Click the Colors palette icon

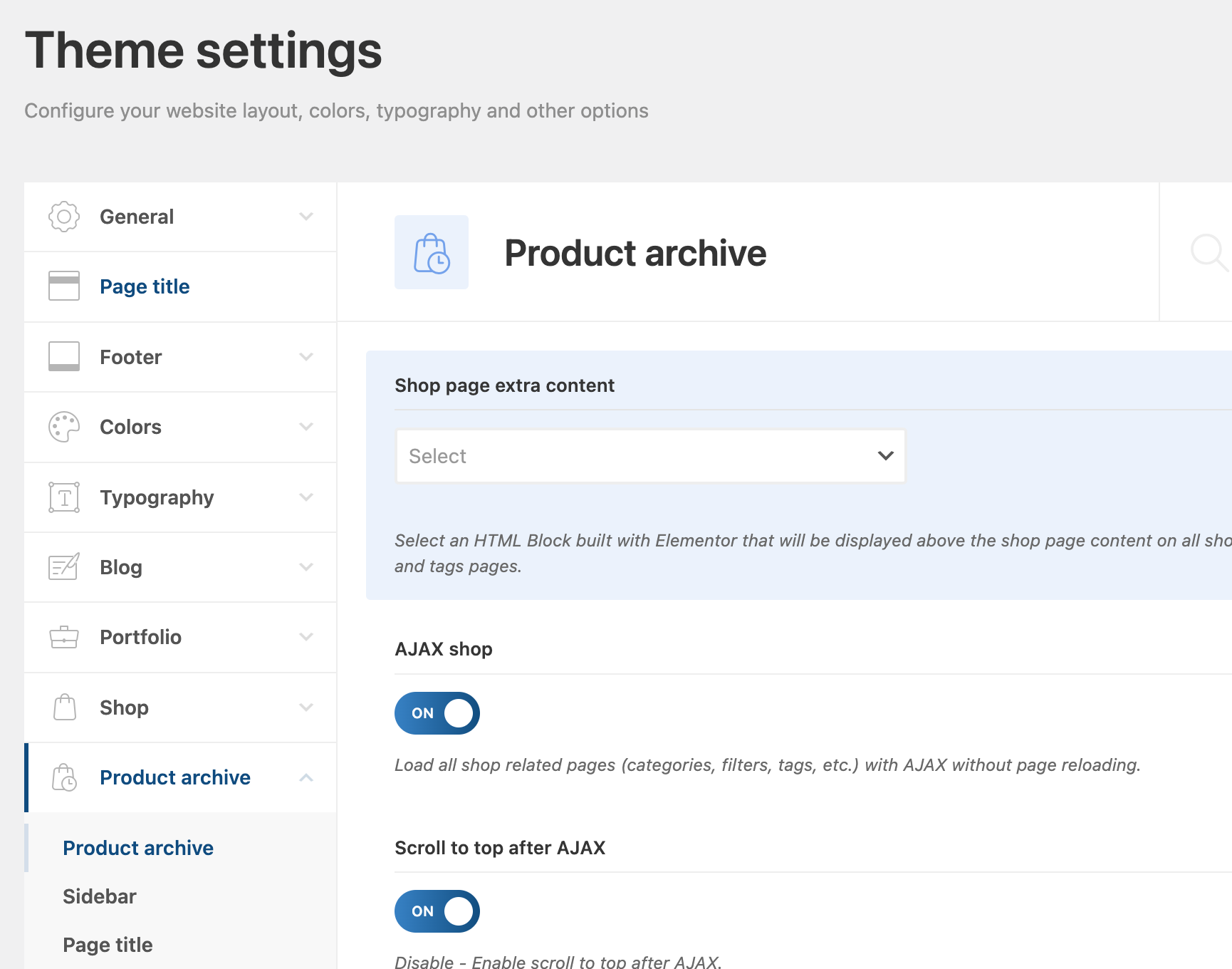64,427
